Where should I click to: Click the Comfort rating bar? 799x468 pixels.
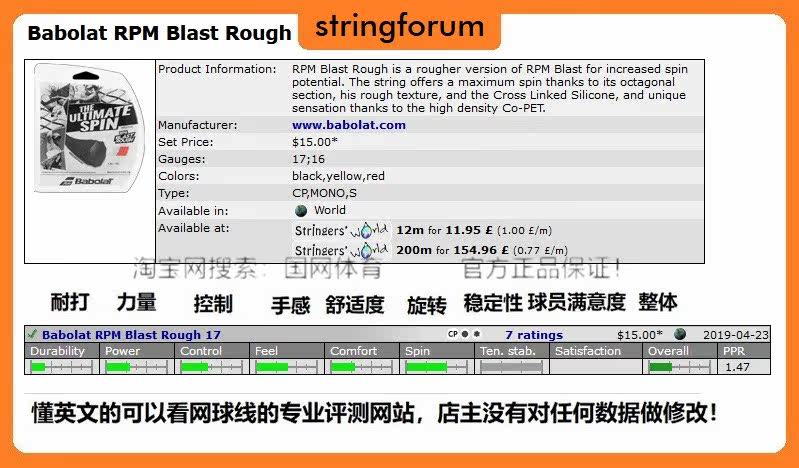pos(362,367)
